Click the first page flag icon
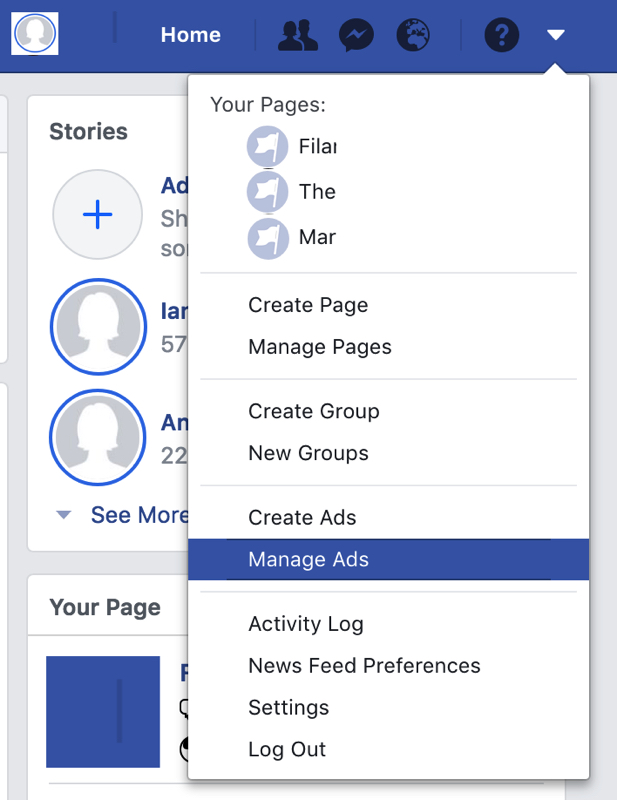 tap(267, 147)
